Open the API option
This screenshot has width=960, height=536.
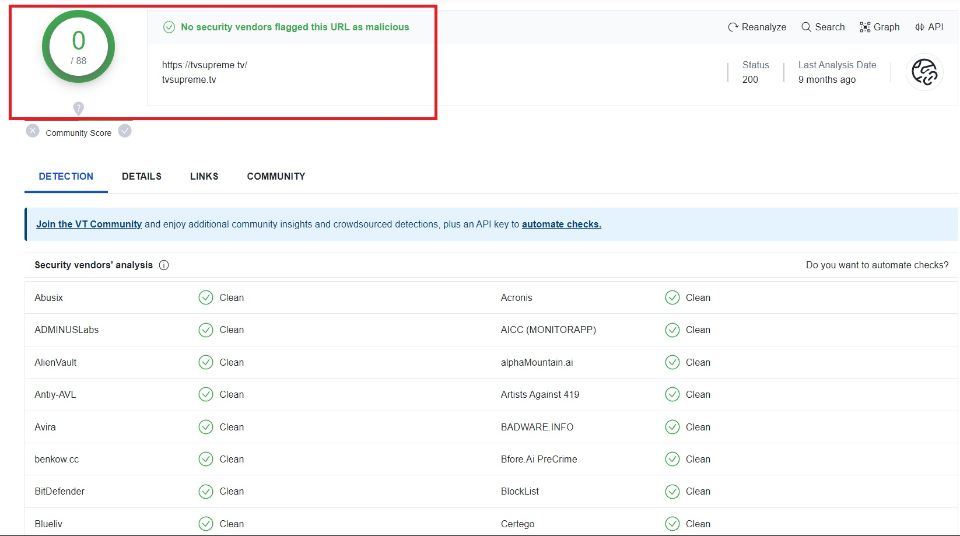[929, 27]
